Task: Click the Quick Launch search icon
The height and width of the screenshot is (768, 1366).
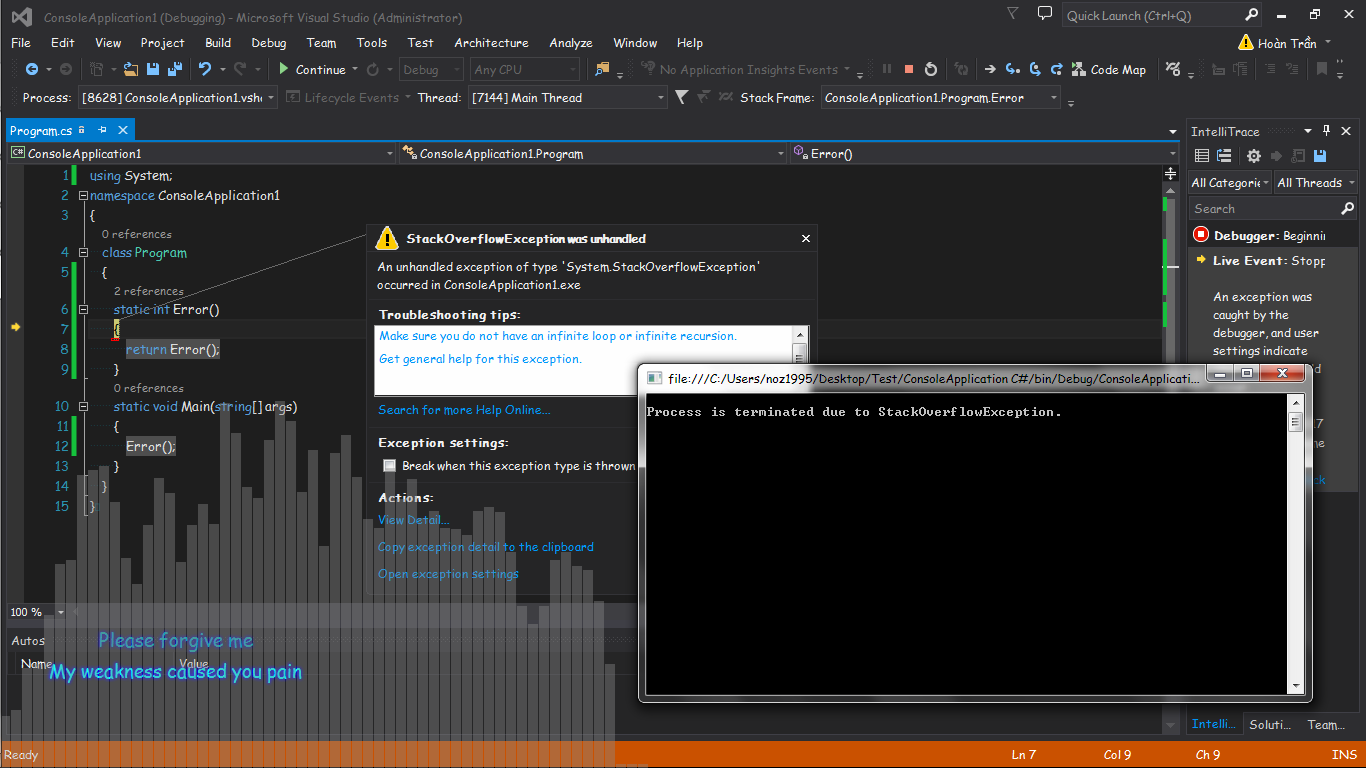Action: pyautogui.click(x=1252, y=15)
